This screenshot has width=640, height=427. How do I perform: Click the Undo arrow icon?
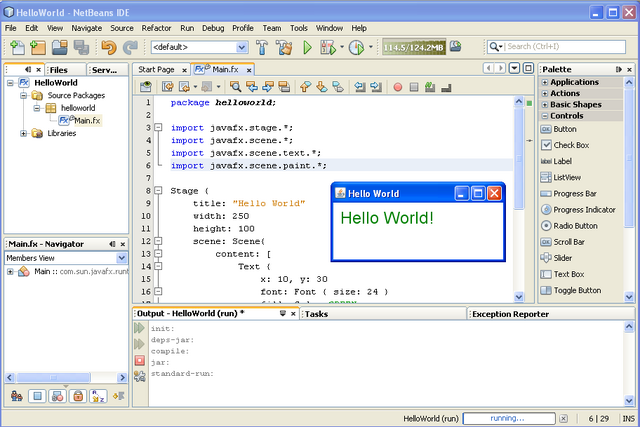click(109, 47)
